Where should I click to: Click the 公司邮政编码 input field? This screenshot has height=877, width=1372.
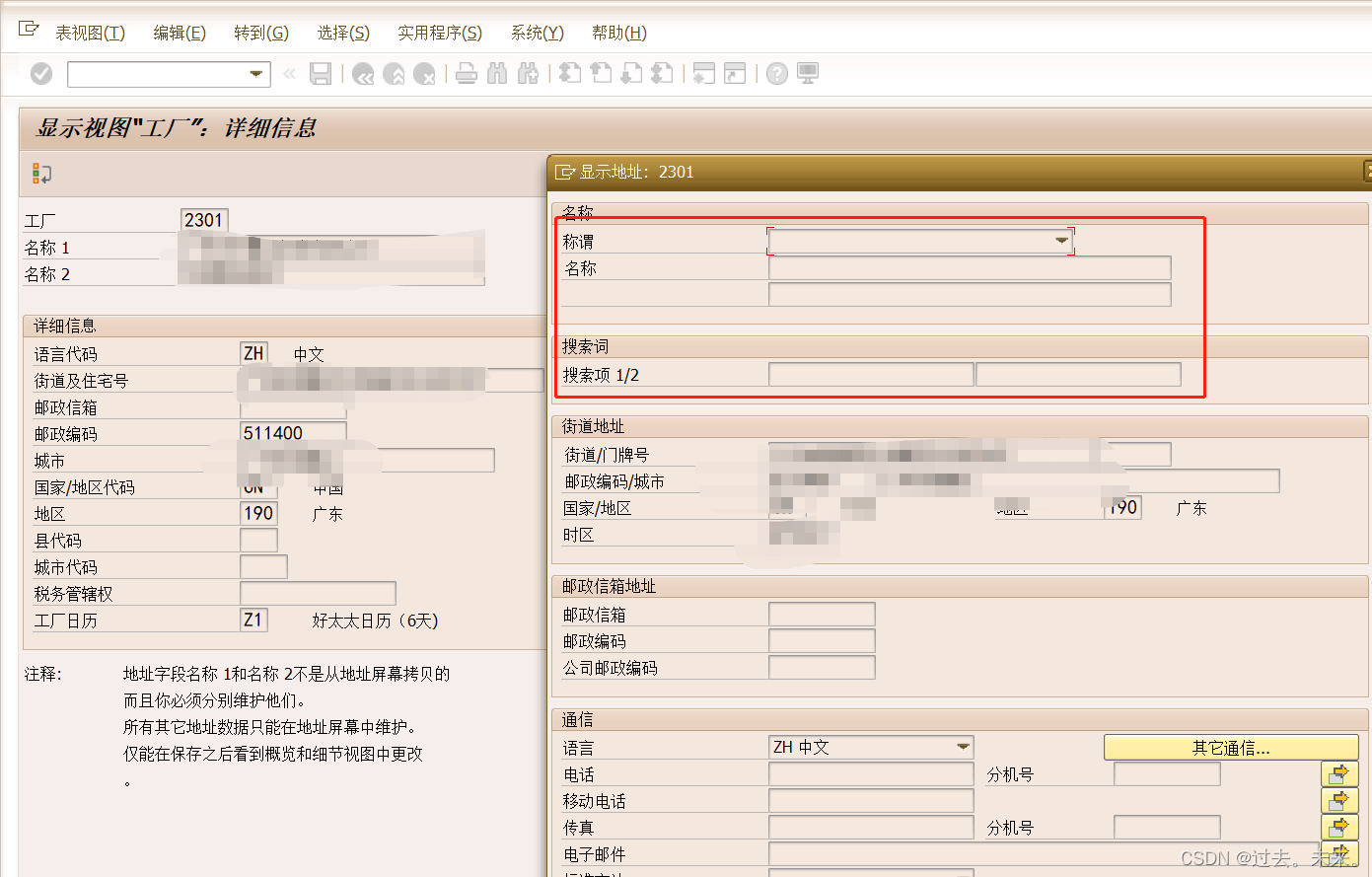coord(822,668)
